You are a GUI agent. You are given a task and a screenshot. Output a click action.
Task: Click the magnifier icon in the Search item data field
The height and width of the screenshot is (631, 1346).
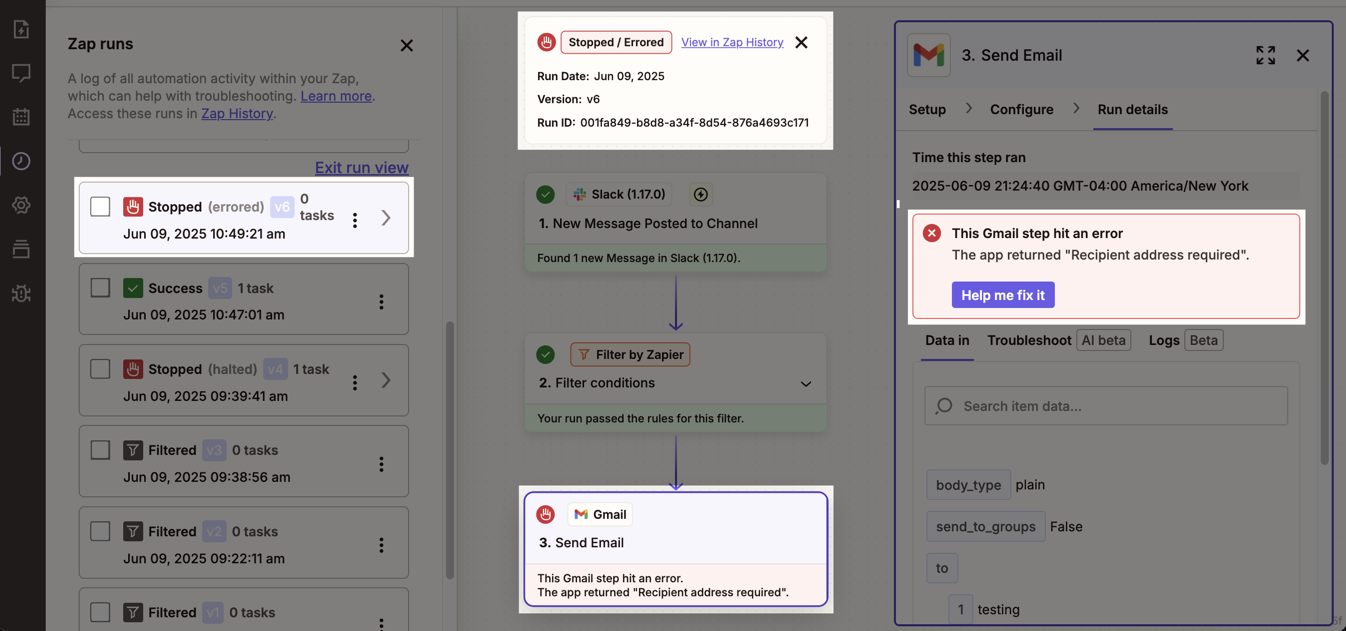click(x=944, y=406)
